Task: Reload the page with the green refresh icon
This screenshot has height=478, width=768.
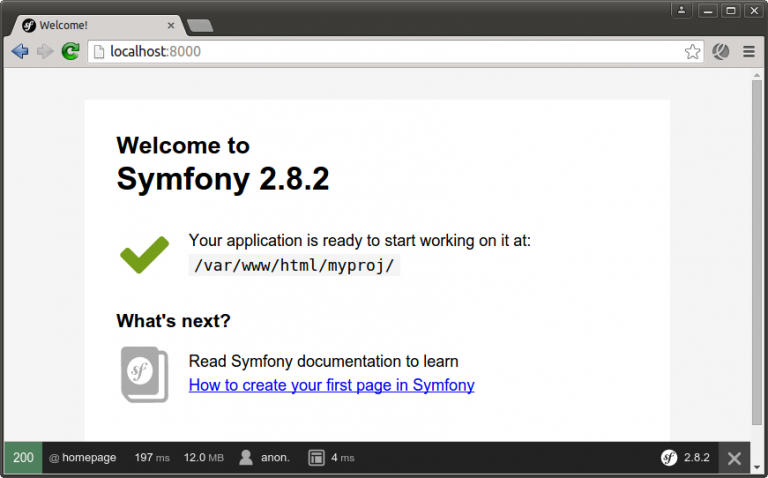Action: click(x=70, y=51)
